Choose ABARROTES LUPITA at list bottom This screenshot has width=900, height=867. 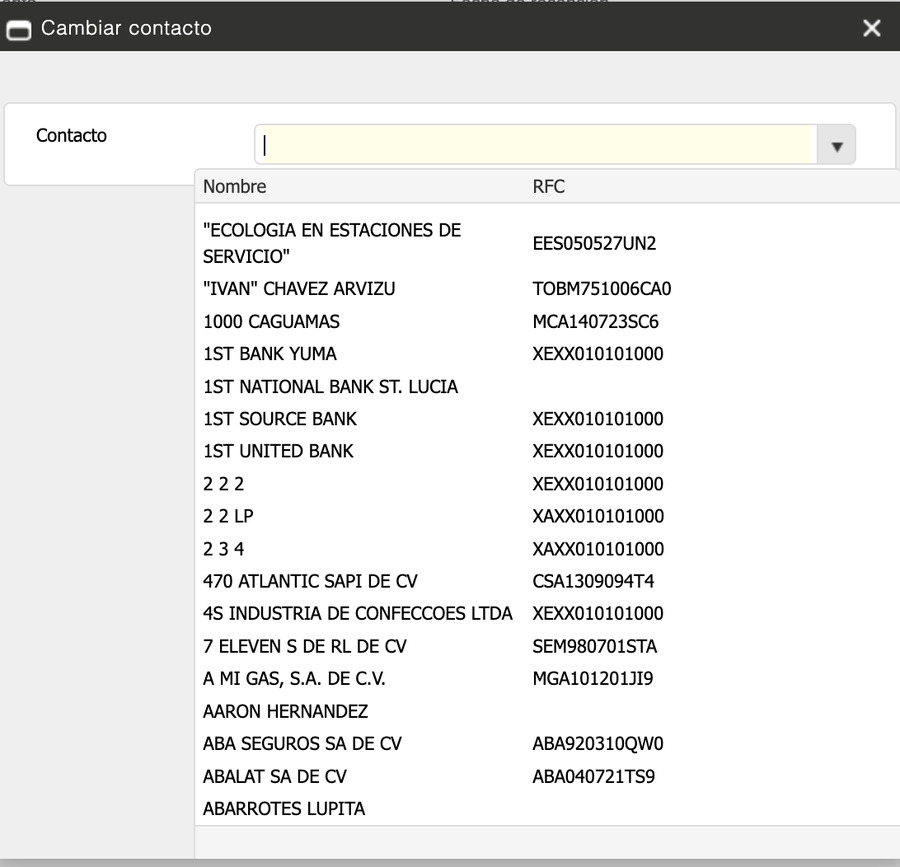284,808
